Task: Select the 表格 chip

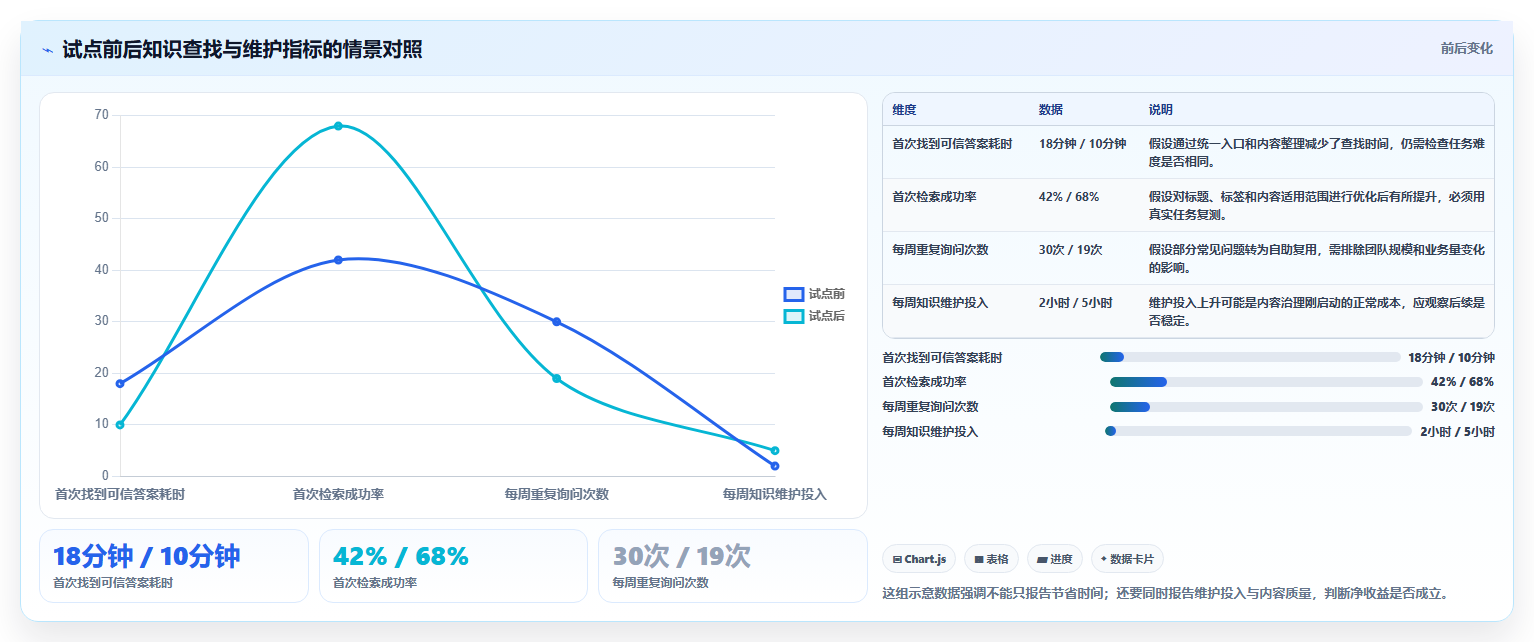Action: [992, 559]
